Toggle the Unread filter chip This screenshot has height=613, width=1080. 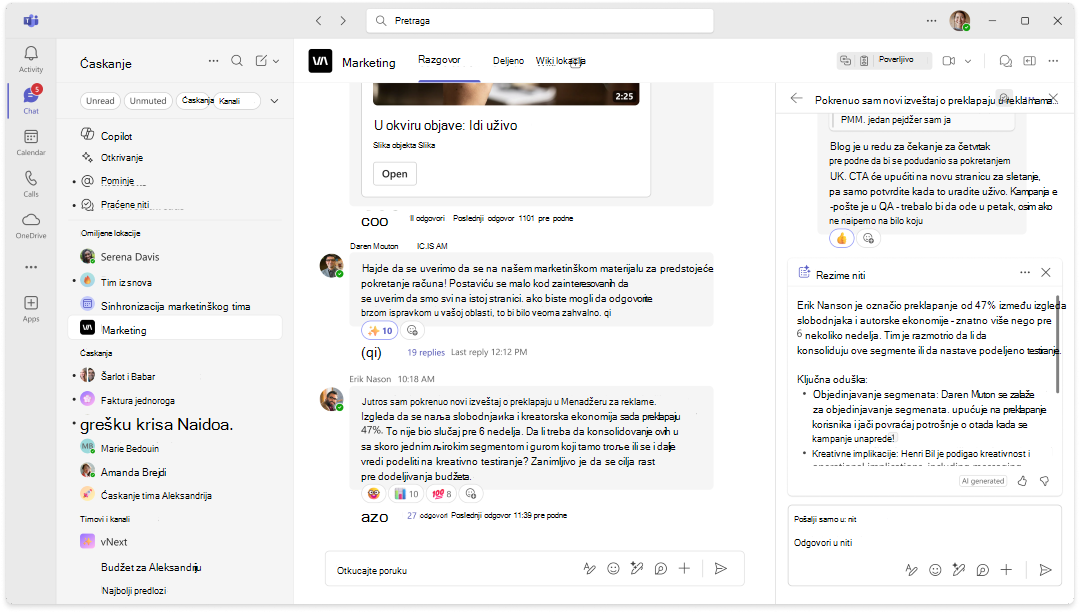[x=100, y=101]
